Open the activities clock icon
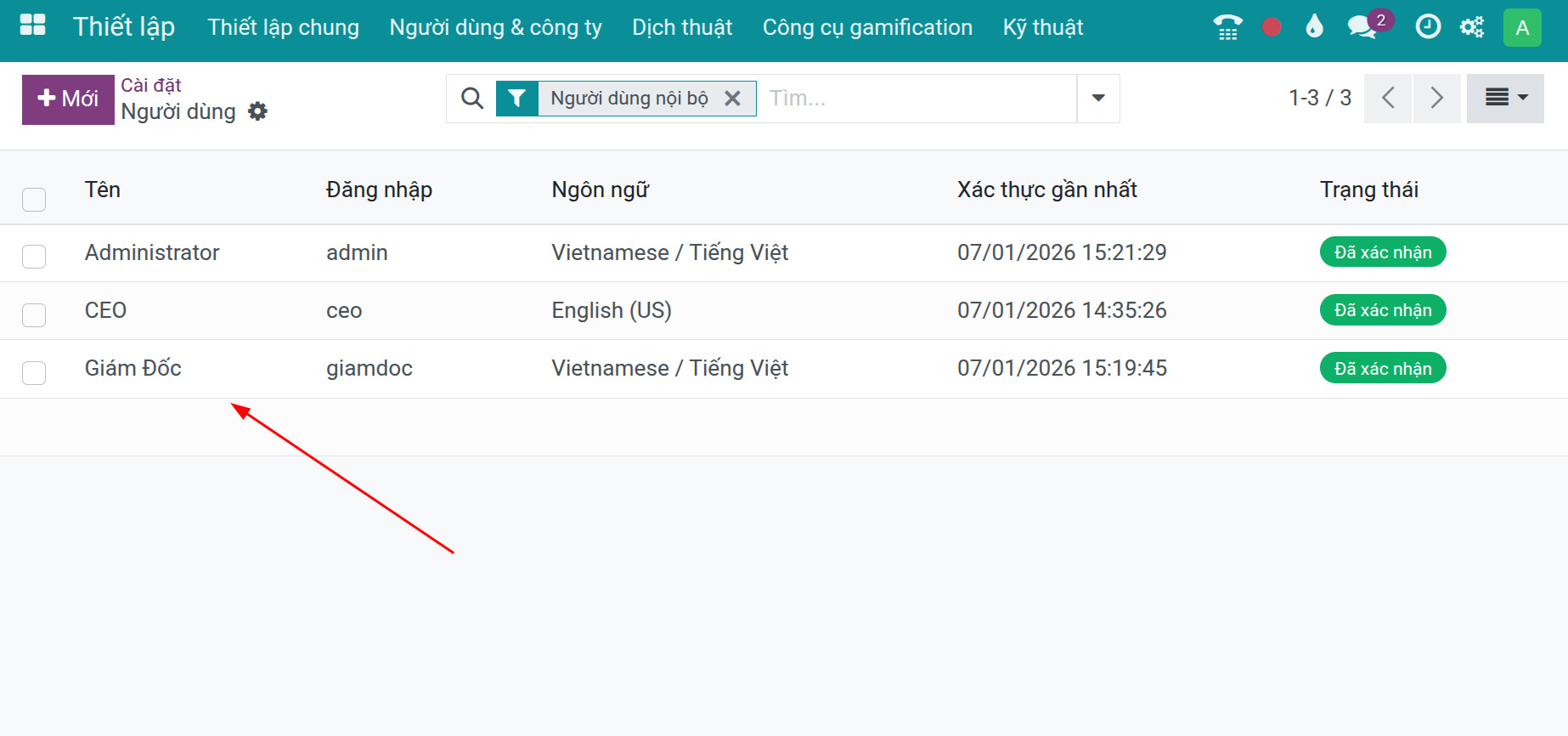The width and height of the screenshot is (1568, 736). [x=1428, y=27]
